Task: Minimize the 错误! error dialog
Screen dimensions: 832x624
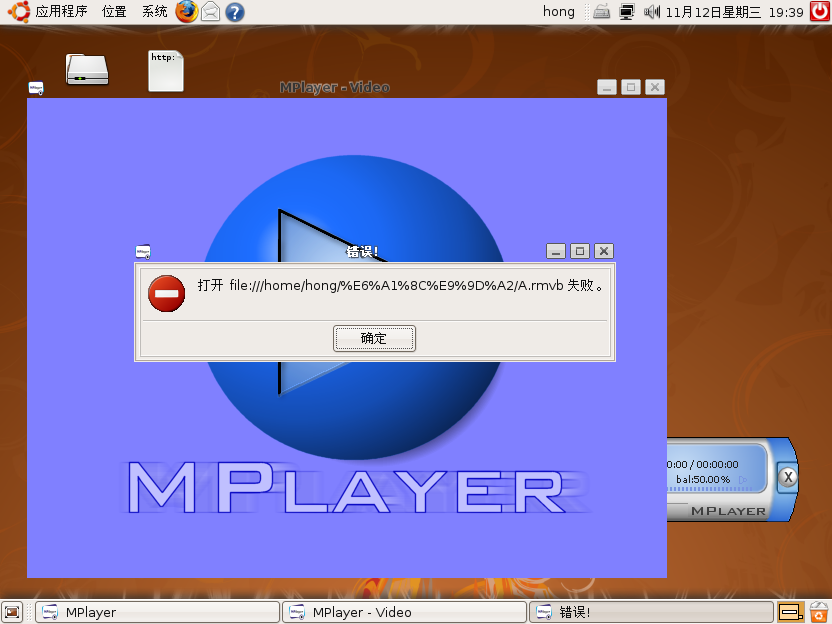Action: click(x=556, y=251)
